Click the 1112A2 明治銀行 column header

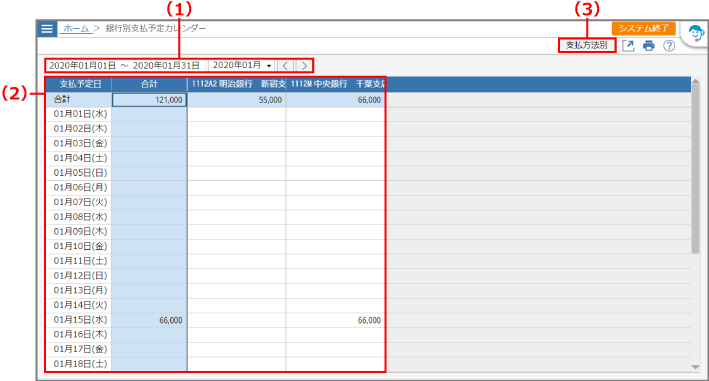pos(236,84)
